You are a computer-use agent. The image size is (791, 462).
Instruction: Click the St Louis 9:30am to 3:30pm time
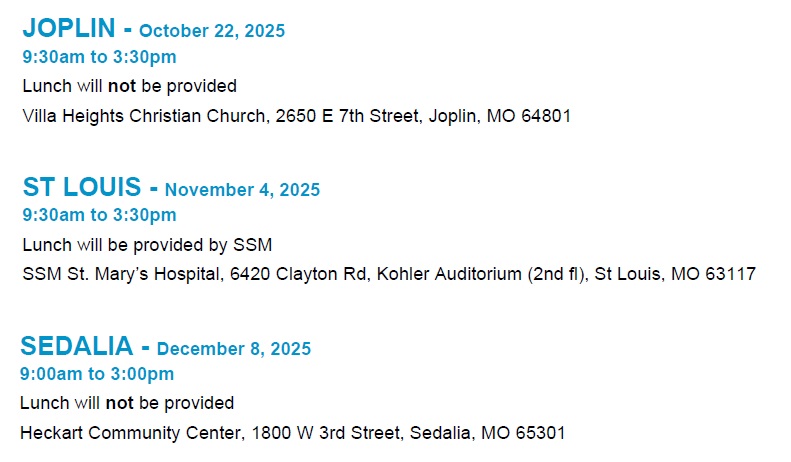(x=99, y=215)
